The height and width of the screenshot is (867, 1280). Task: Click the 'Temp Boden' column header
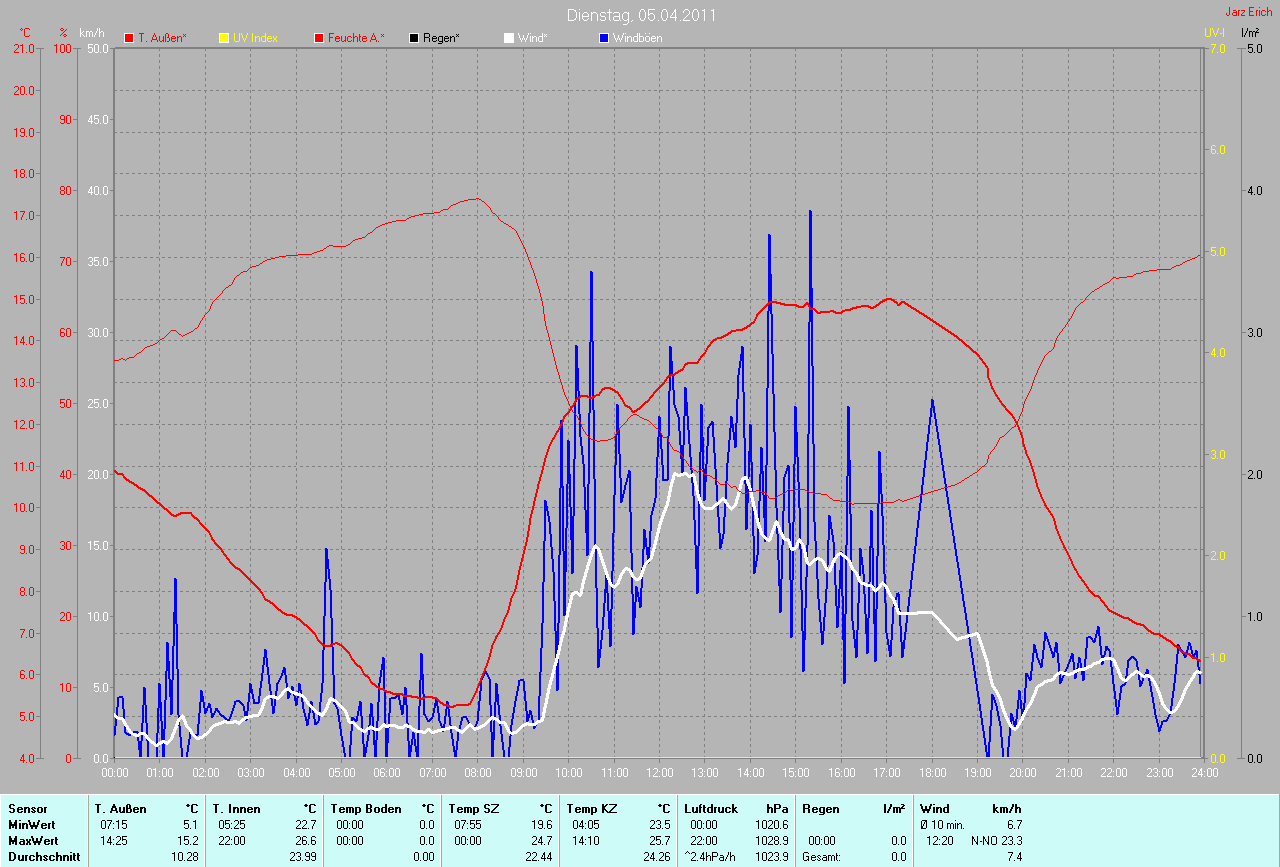[x=366, y=808]
